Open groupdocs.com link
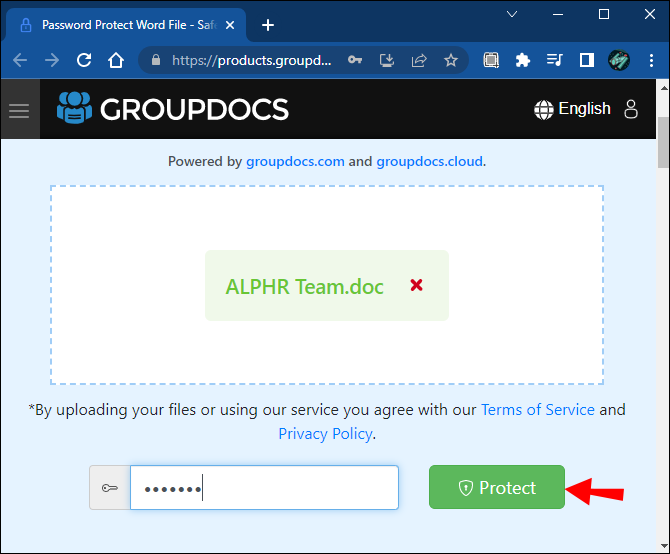The width and height of the screenshot is (670, 554). point(295,161)
